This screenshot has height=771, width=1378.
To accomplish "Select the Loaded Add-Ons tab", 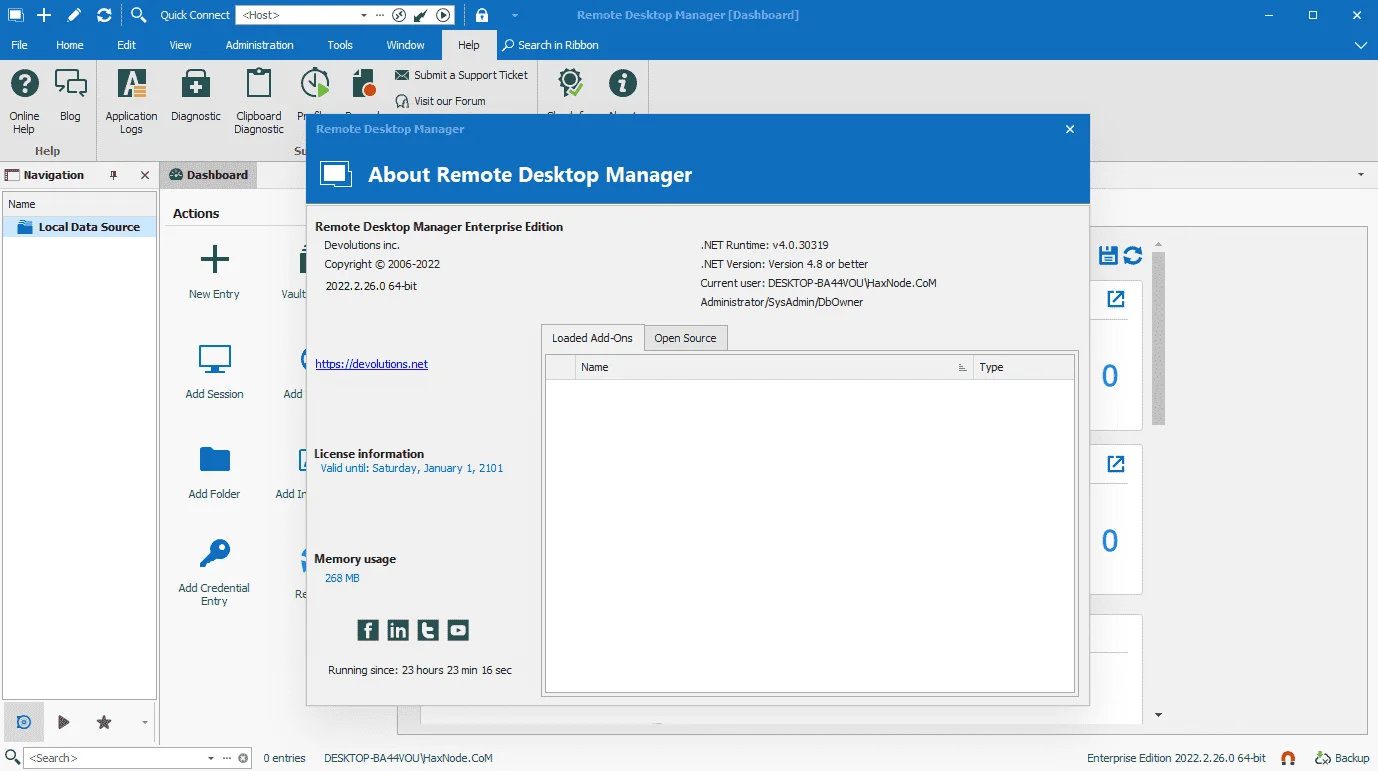I will tap(592, 338).
